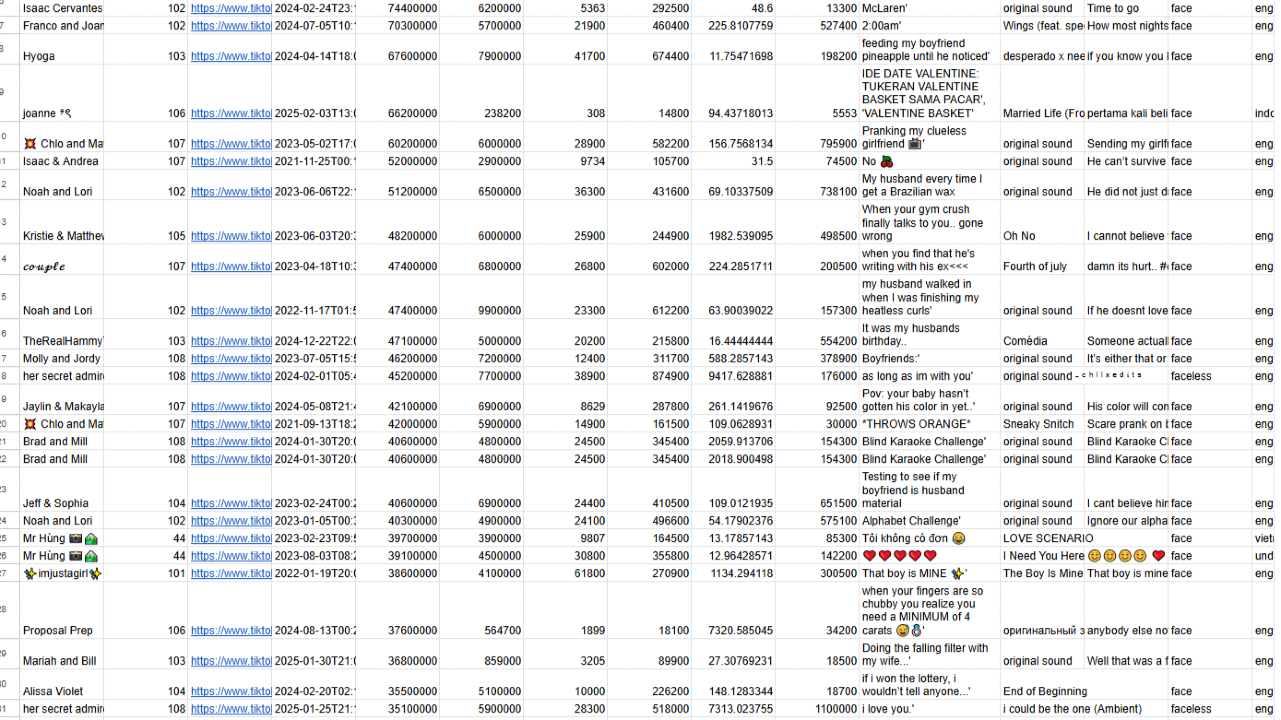Open Mariah and Bill's TikTok link

[231, 661]
